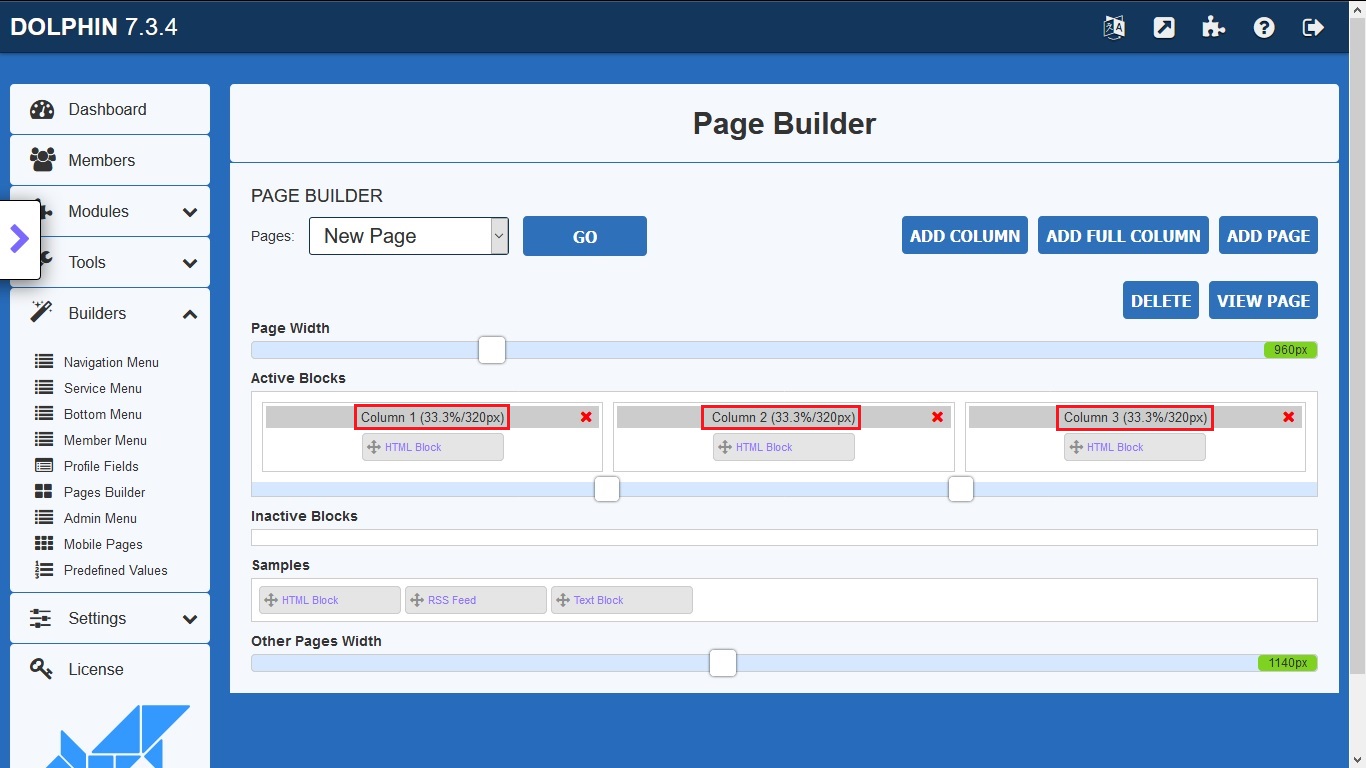
Task: Click the Other Pages Width slider handle
Action: [x=722, y=663]
